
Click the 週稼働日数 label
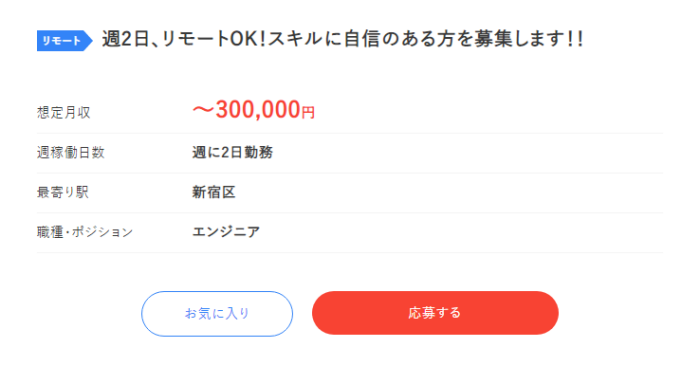click(71, 153)
